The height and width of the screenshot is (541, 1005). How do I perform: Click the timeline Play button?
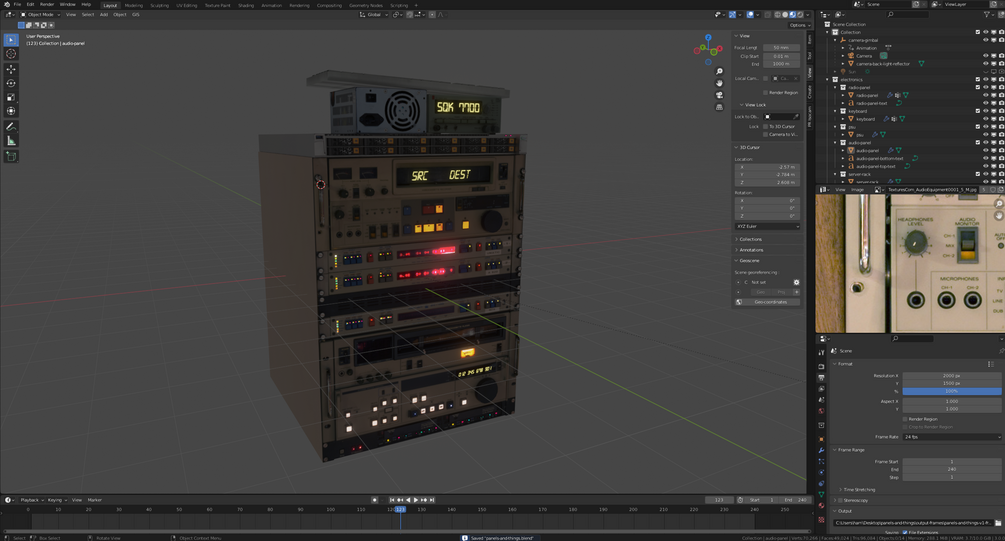pyautogui.click(x=415, y=500)
